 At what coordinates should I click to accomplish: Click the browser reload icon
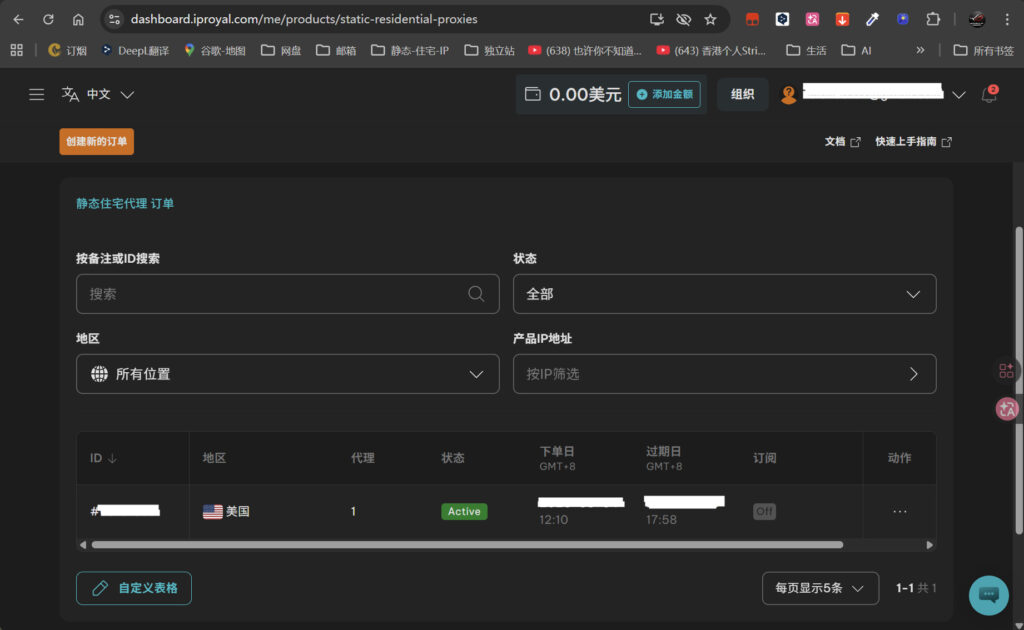click(x=48, y=19)
